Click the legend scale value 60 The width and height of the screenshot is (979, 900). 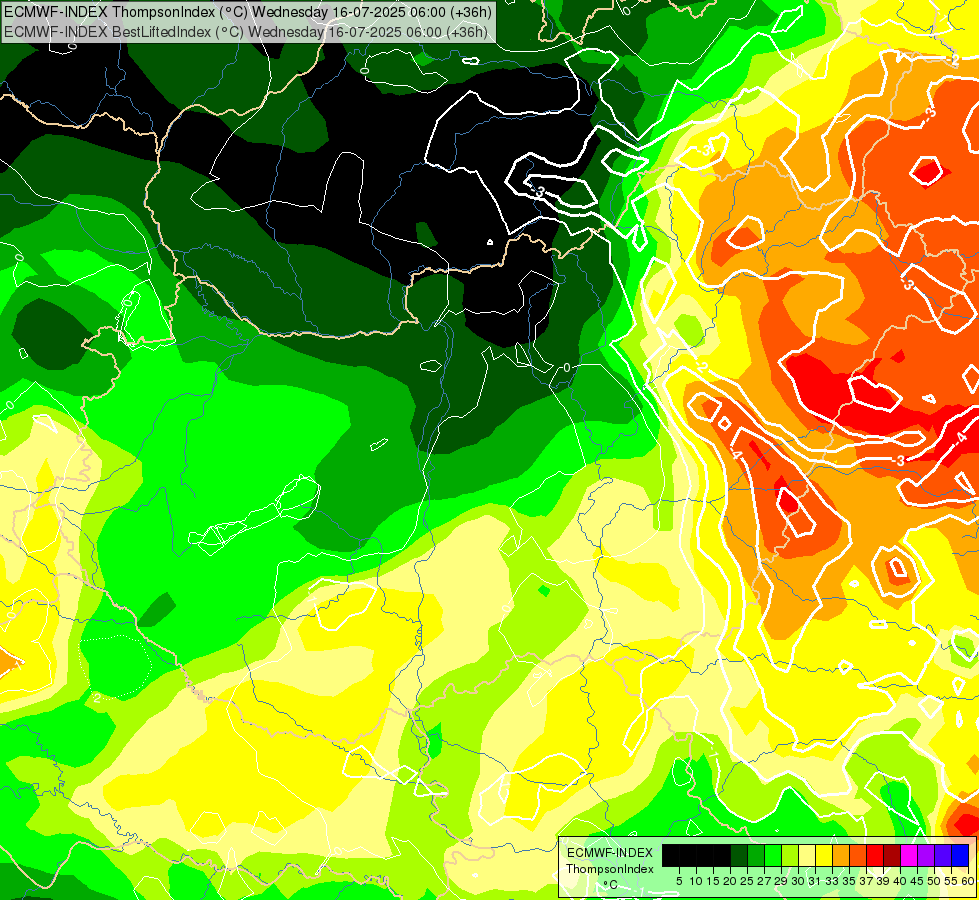(968, 881)
